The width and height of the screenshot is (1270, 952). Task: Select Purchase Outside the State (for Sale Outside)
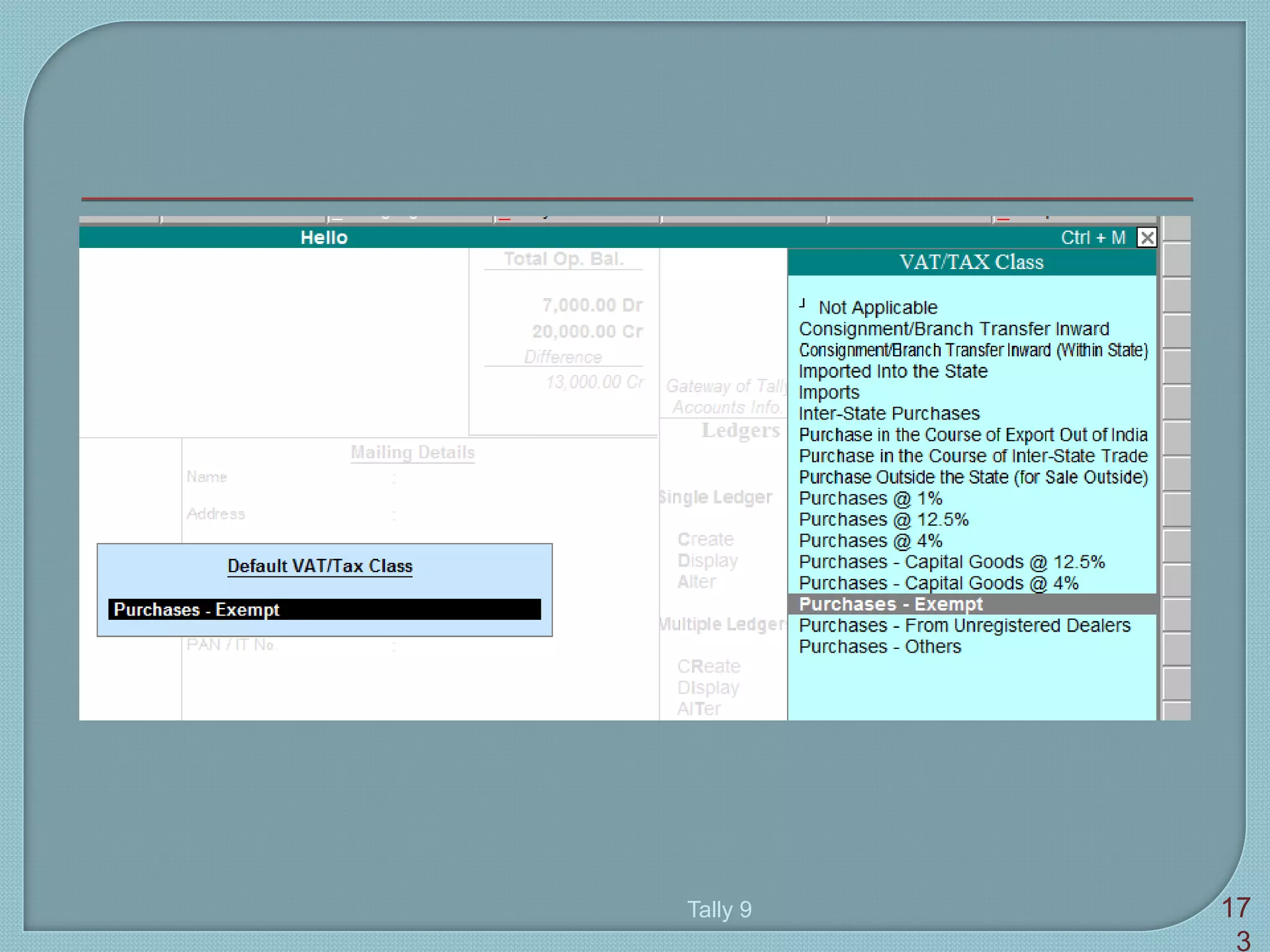(x=973, y=477)
